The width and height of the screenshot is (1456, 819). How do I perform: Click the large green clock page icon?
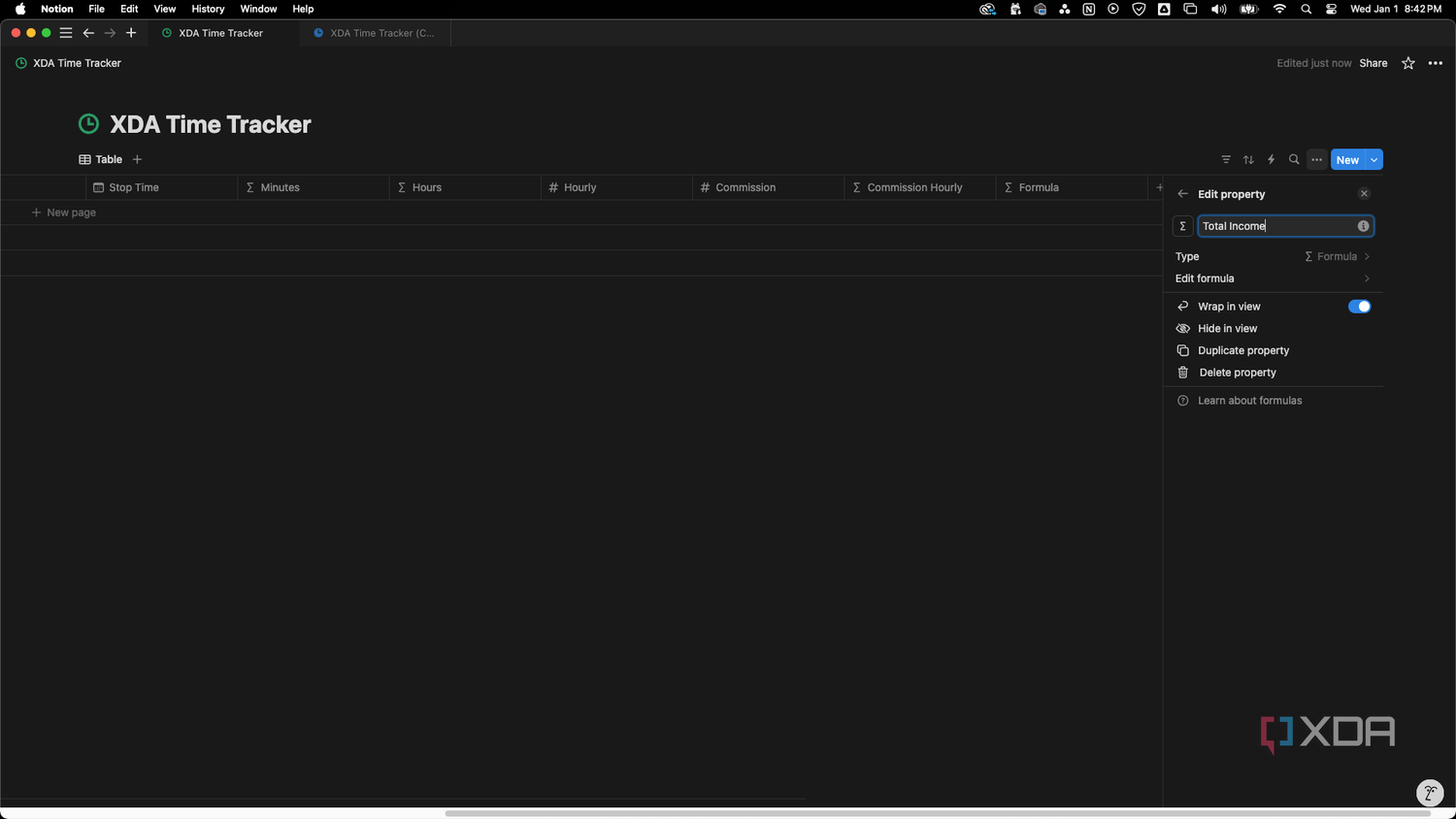pyautogui.click(x=88, y=124)
